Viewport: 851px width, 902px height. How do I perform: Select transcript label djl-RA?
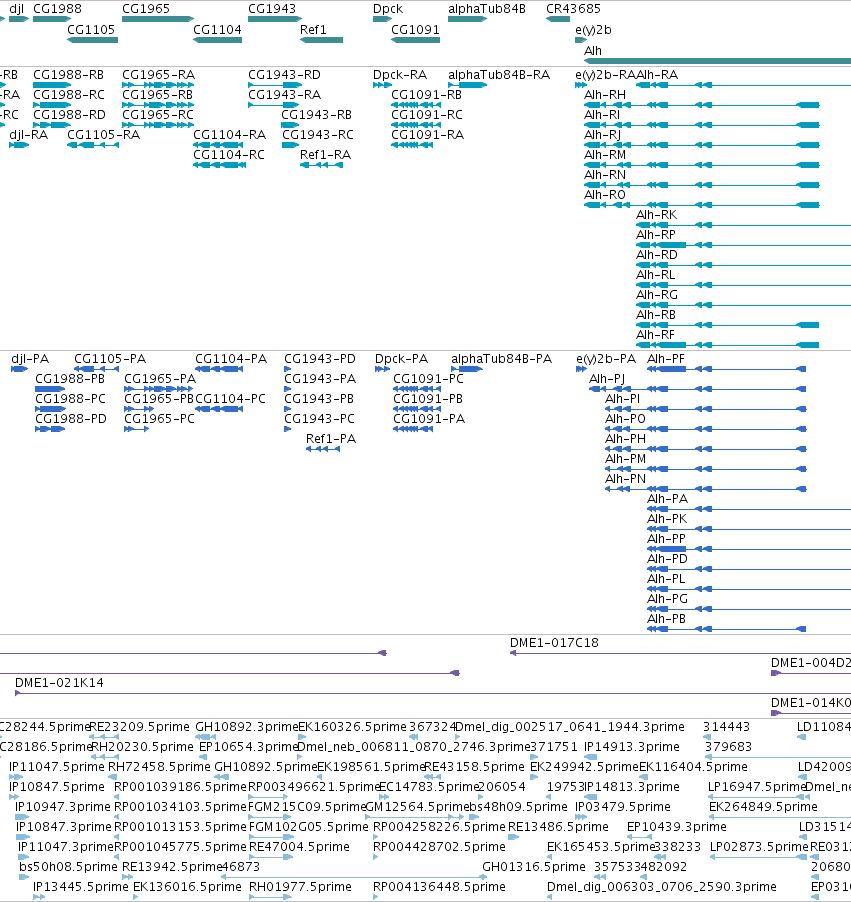click(29, 135)
